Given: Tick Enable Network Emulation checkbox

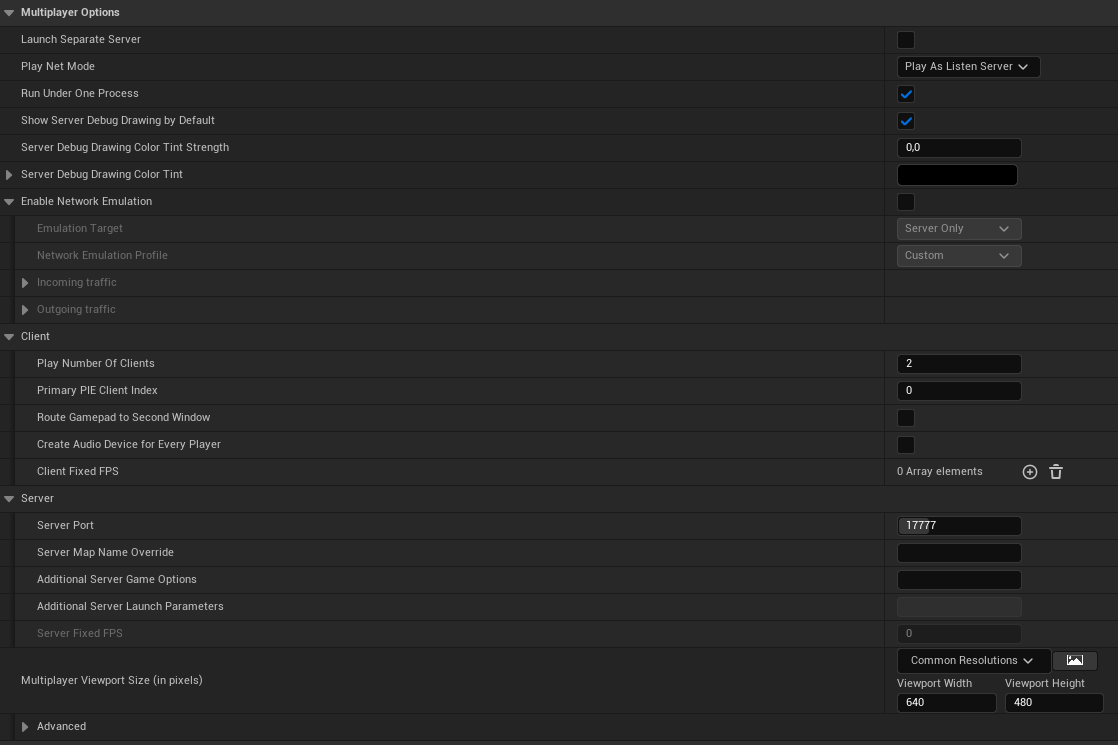Looking at the screenshot, I should coord(906,202).
